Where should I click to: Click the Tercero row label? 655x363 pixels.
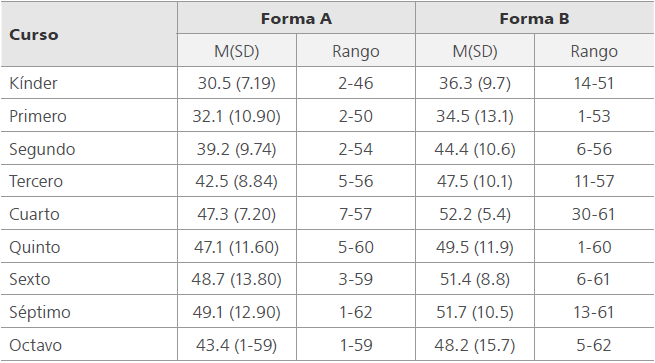36,181
